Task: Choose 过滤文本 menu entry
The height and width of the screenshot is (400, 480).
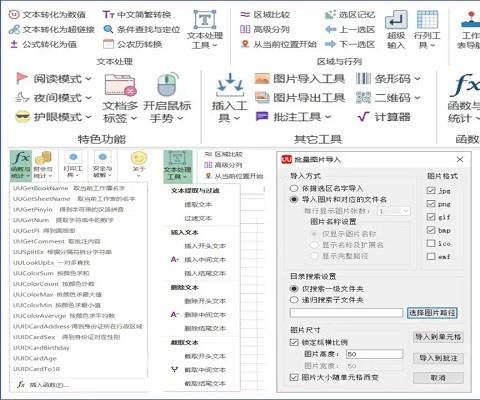Action: [198, 218]
